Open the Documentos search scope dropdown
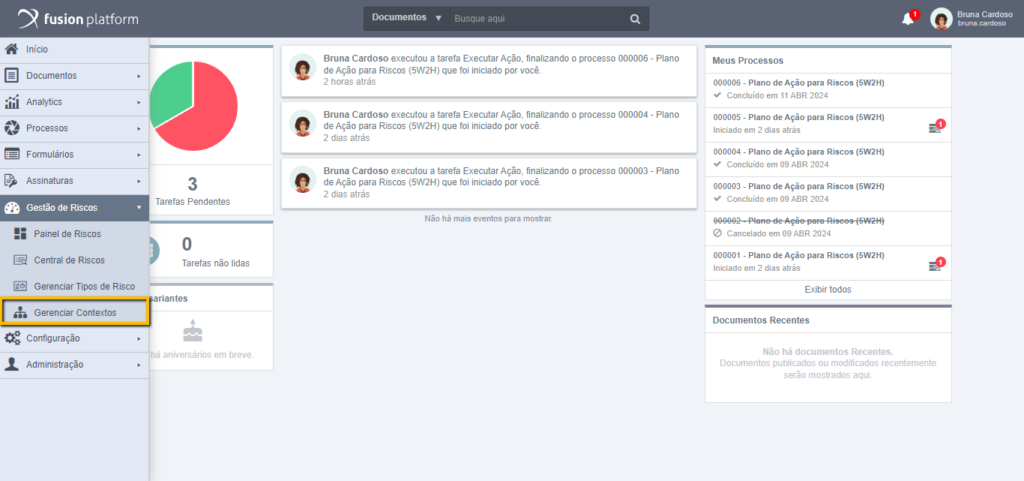 point(406,18)
